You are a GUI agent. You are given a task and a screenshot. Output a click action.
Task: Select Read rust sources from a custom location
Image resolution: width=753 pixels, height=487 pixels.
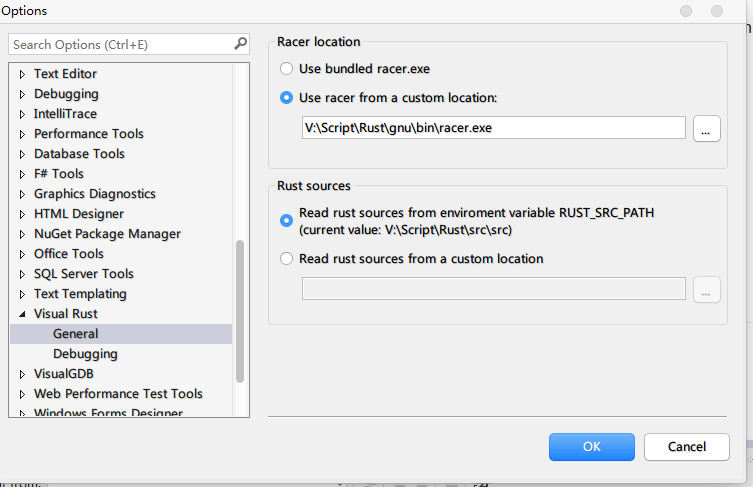pos(287,259)
